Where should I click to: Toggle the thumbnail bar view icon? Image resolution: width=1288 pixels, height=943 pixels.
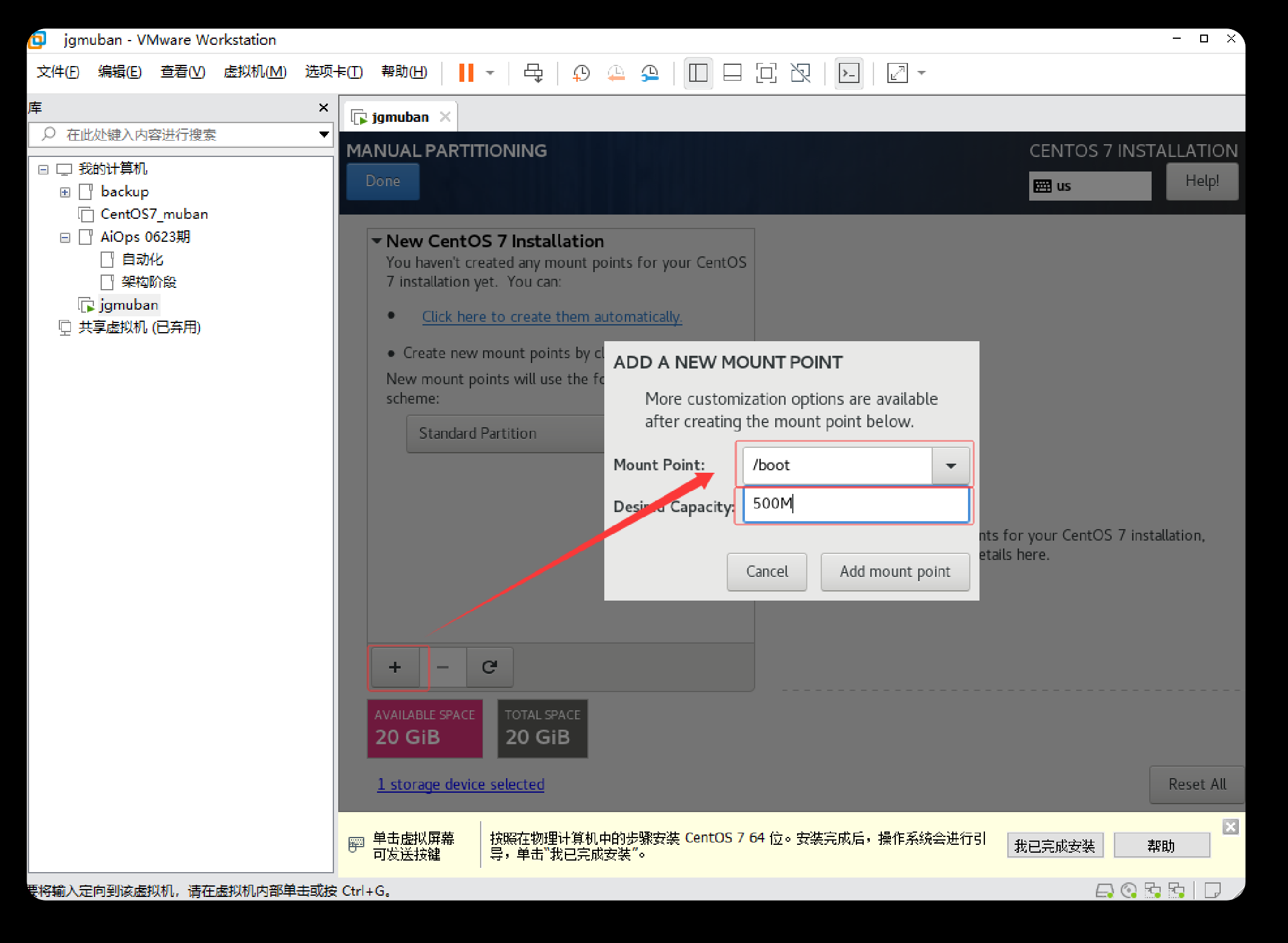pyautogui.click(x=732, y=73)
